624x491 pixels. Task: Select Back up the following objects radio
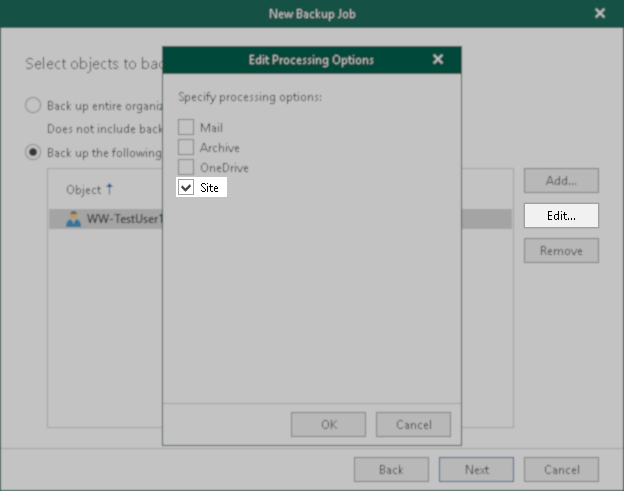pyautogui.click(x=33, y=152)
